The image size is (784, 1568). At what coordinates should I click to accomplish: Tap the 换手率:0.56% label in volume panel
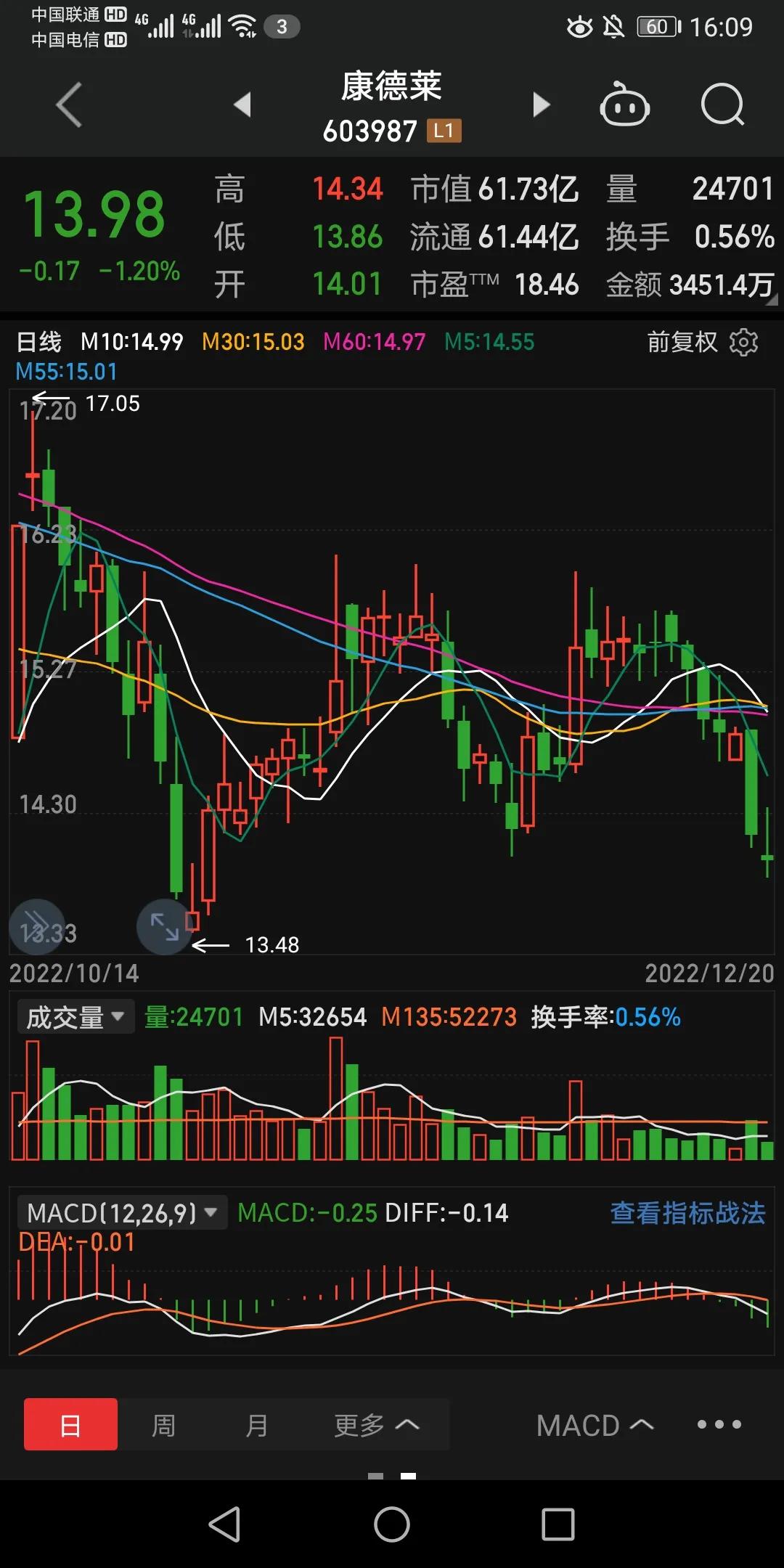(605, 1017)
